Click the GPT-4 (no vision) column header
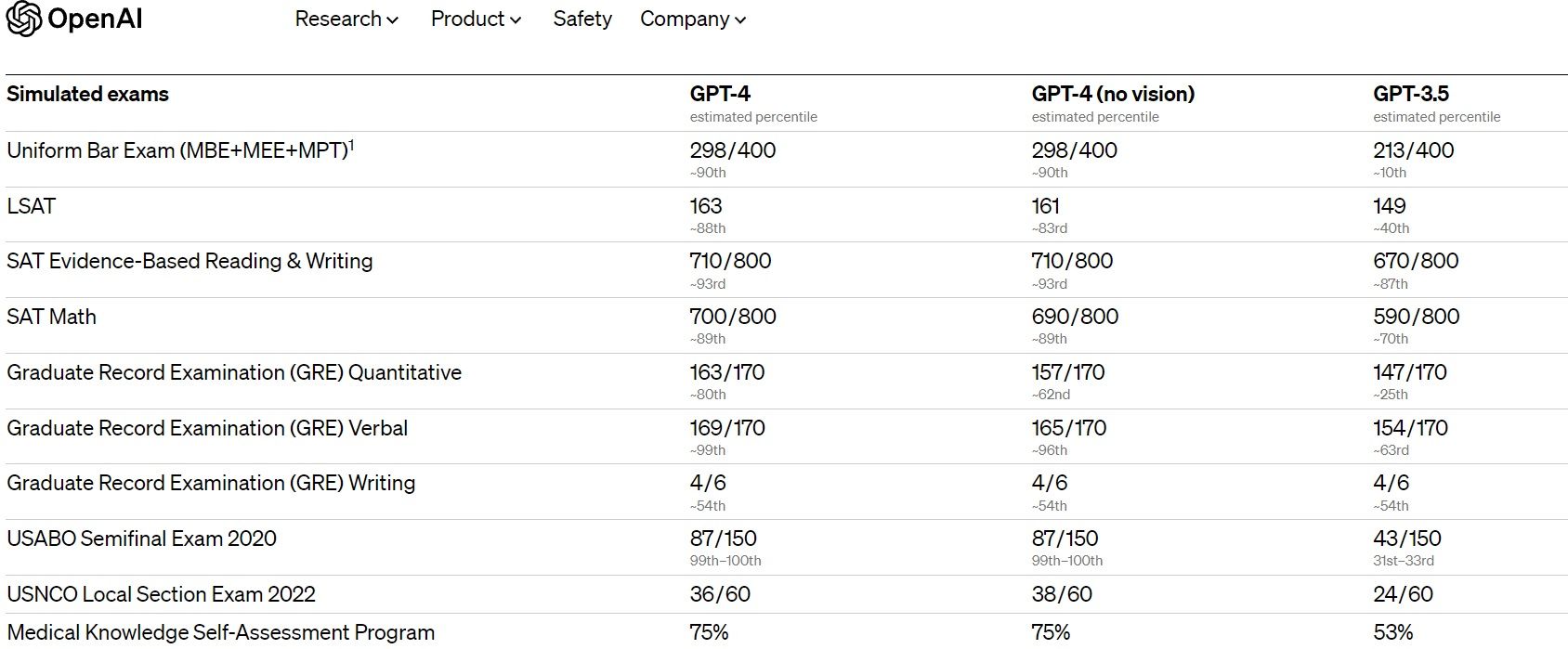The height and width of the screenshot is (649, 1568). [1113, 94]
